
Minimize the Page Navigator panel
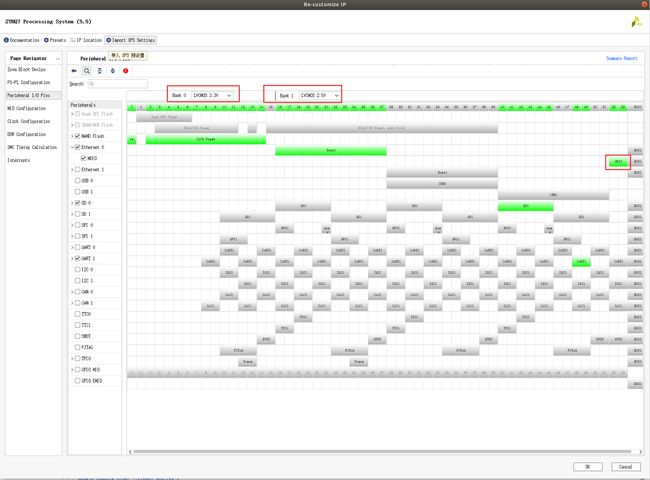(58, 59)
